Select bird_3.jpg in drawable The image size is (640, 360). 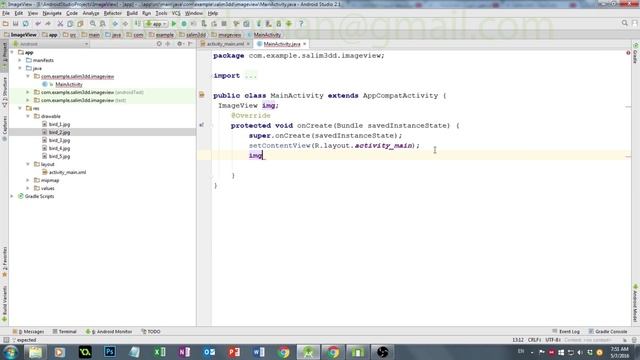click(x=59, y=140)
